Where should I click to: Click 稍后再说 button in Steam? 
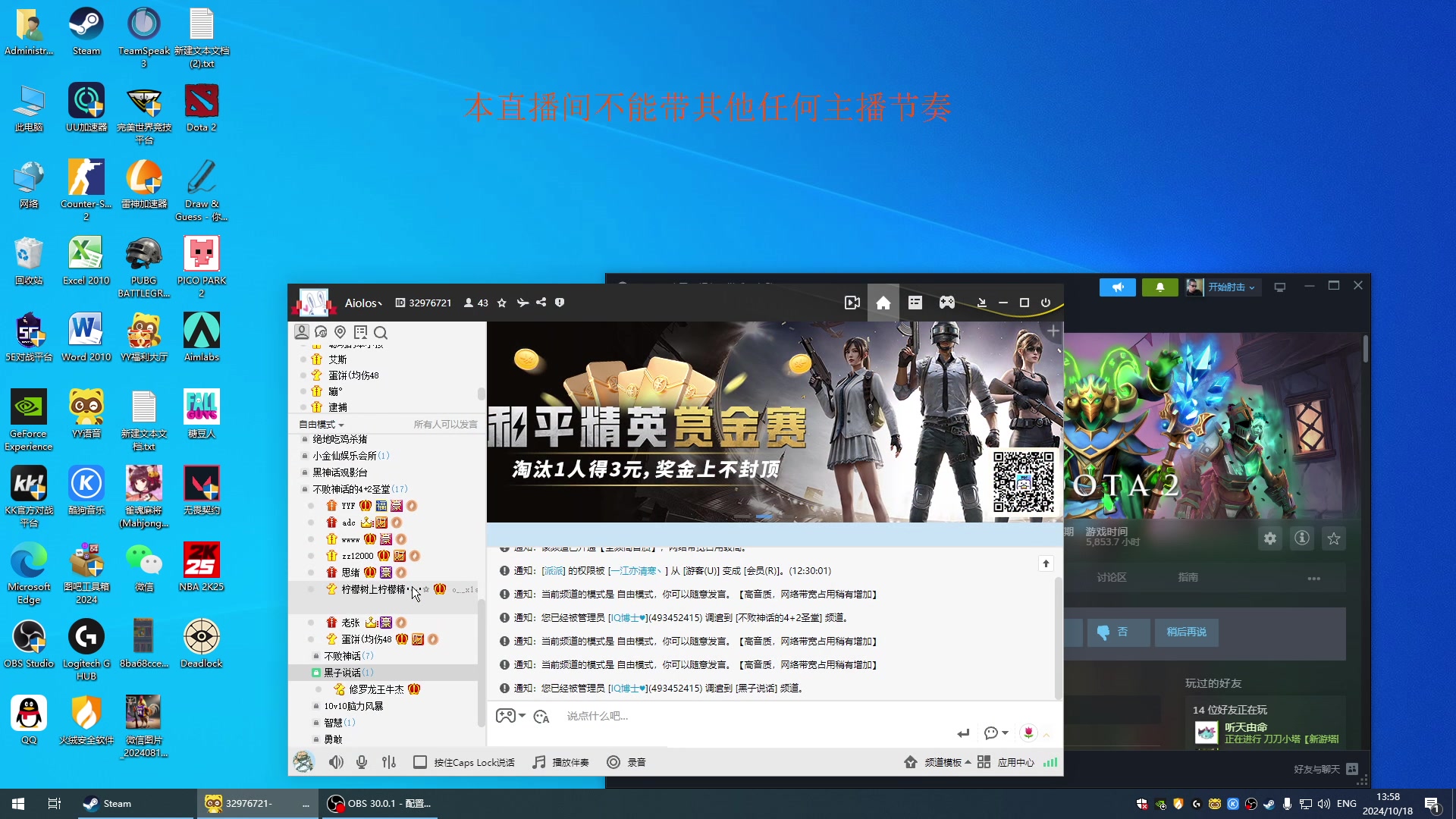click(x=1187, y=632)
